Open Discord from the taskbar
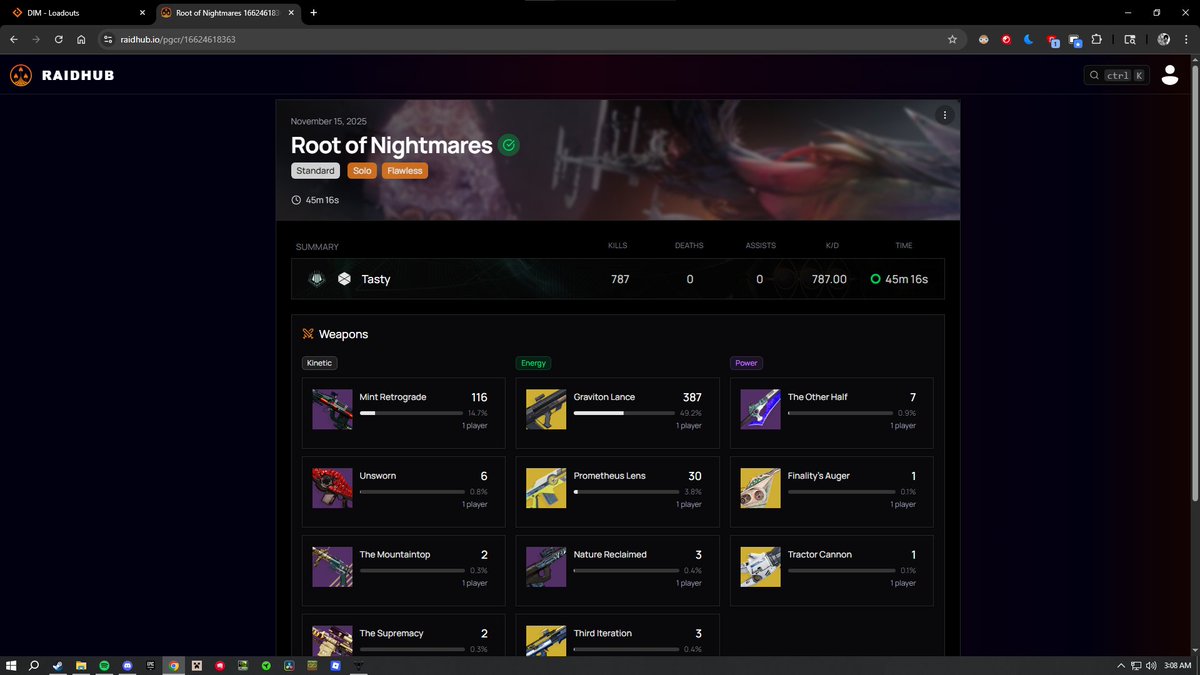This screenshot has width=1200, height=675. pos(127,665)
